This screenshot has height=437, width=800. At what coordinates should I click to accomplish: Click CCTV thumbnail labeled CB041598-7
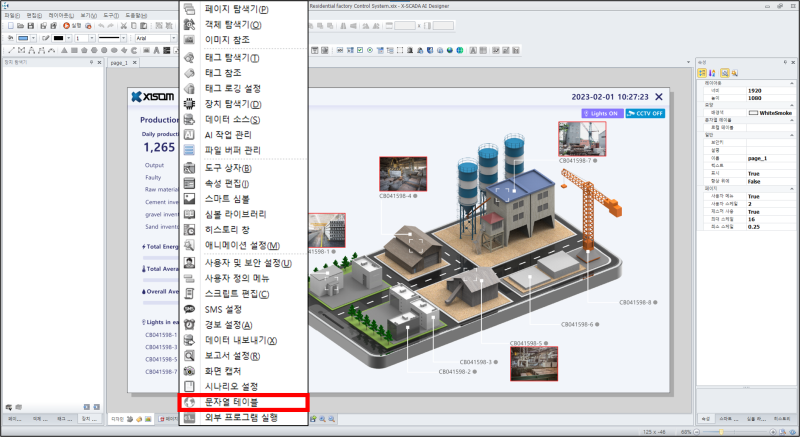coord(582,139)
